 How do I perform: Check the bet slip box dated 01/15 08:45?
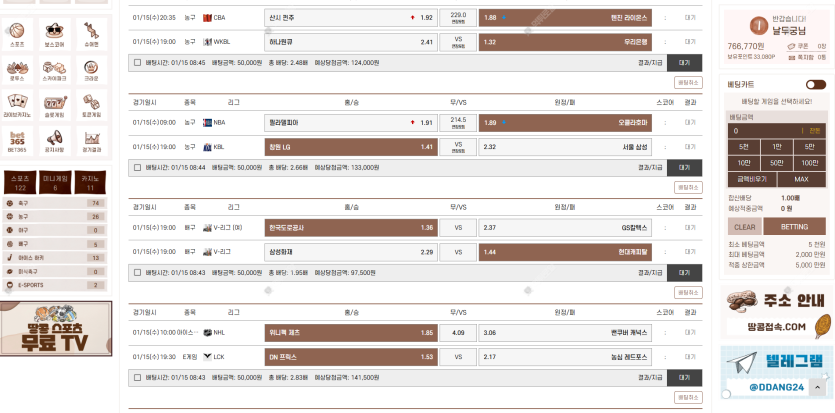[137, 61]
